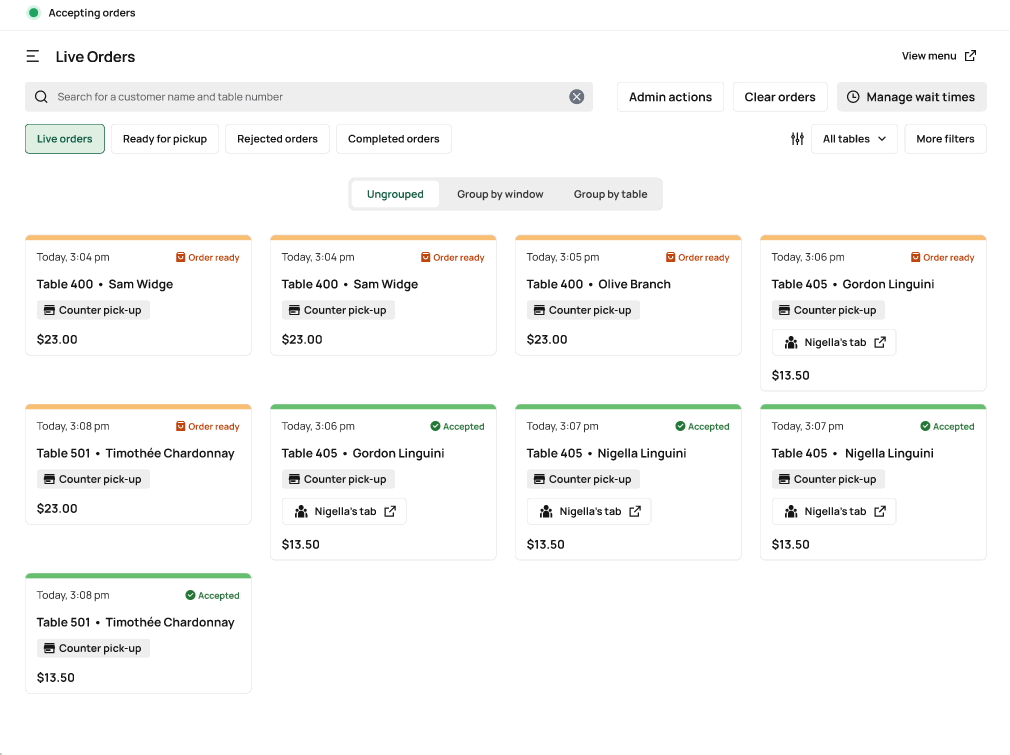Open the Nigella's tab link on the 3:06 pm Order ready card
The height and width of the screenshot is (755, 1010).
tap(834, 343)
